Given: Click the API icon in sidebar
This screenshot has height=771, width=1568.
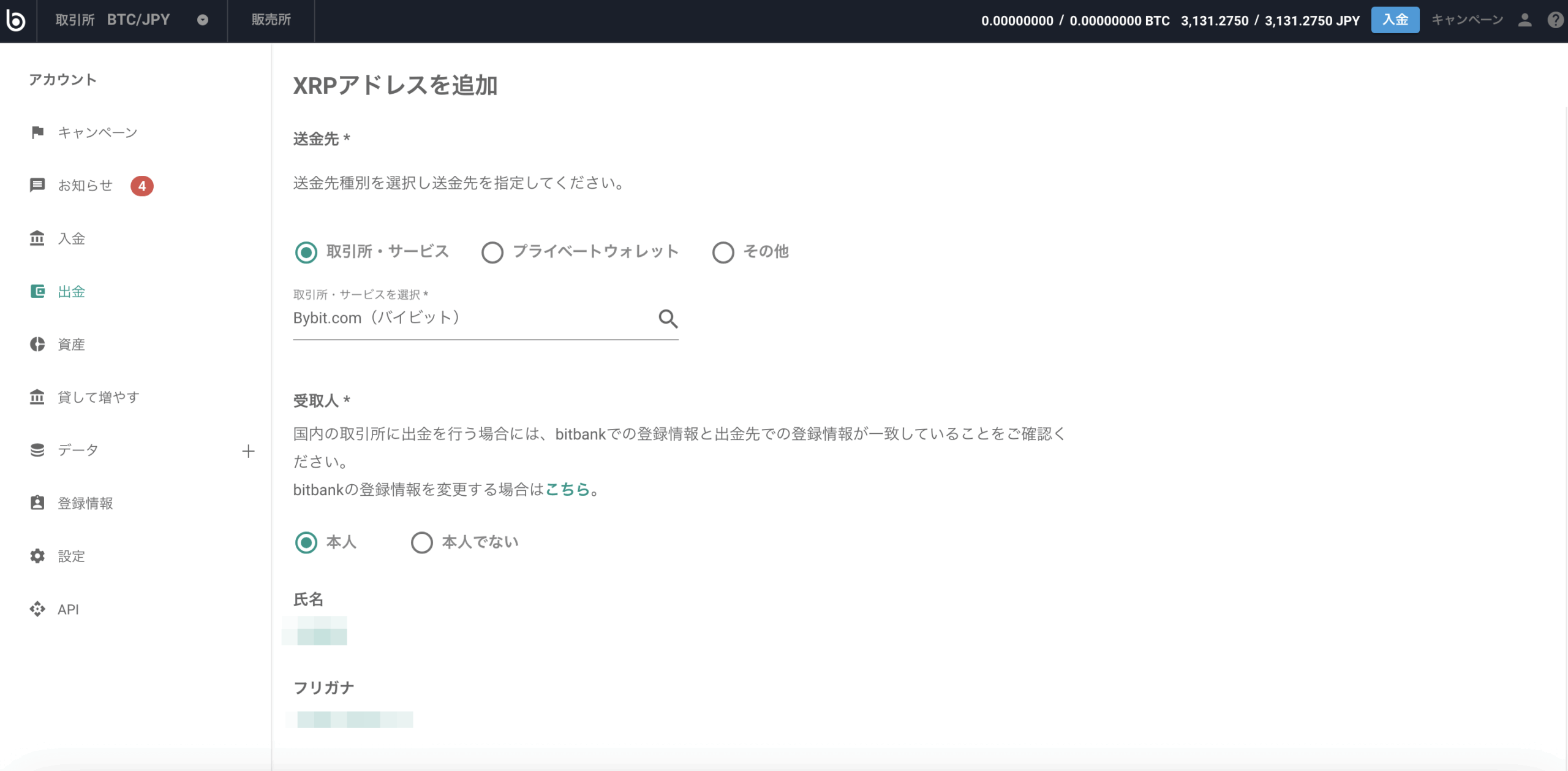Looking at the screenshot, I should point(37,609).
